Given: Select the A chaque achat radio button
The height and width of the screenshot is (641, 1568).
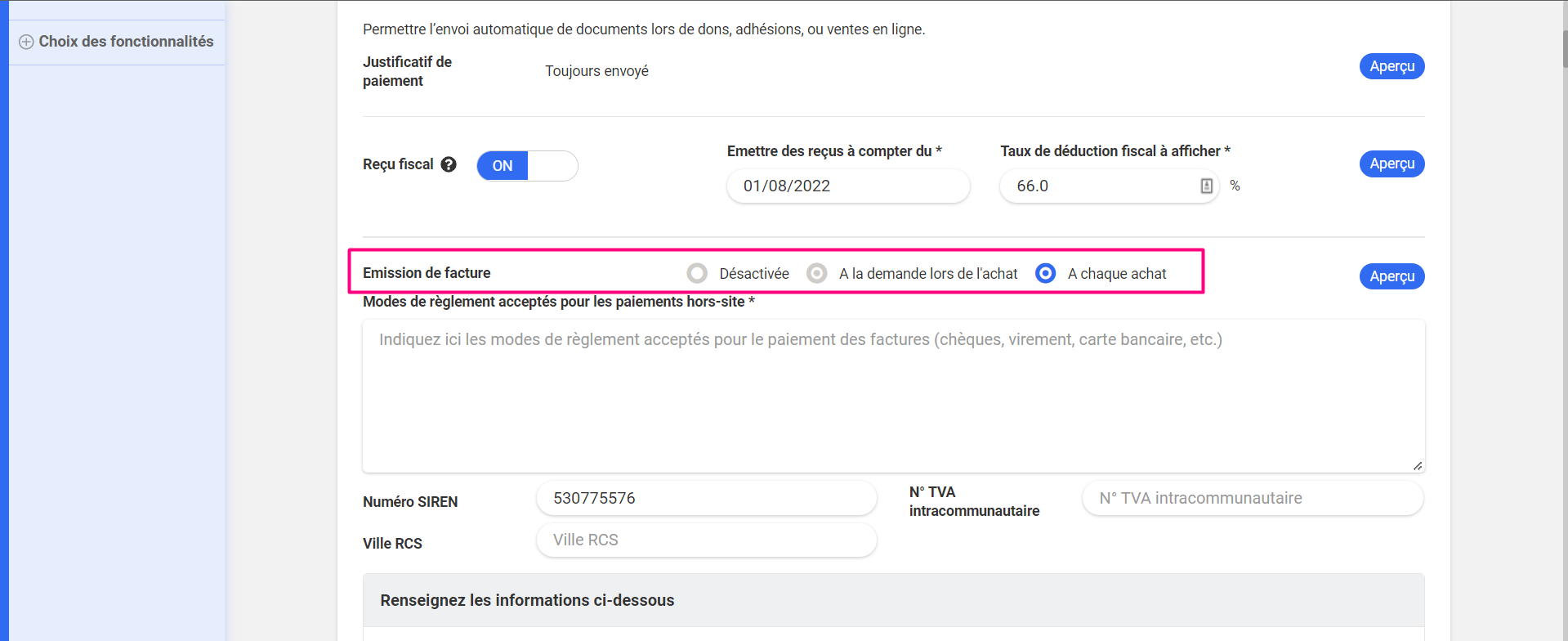Looking at the screenshot, I should point(1045,273).
